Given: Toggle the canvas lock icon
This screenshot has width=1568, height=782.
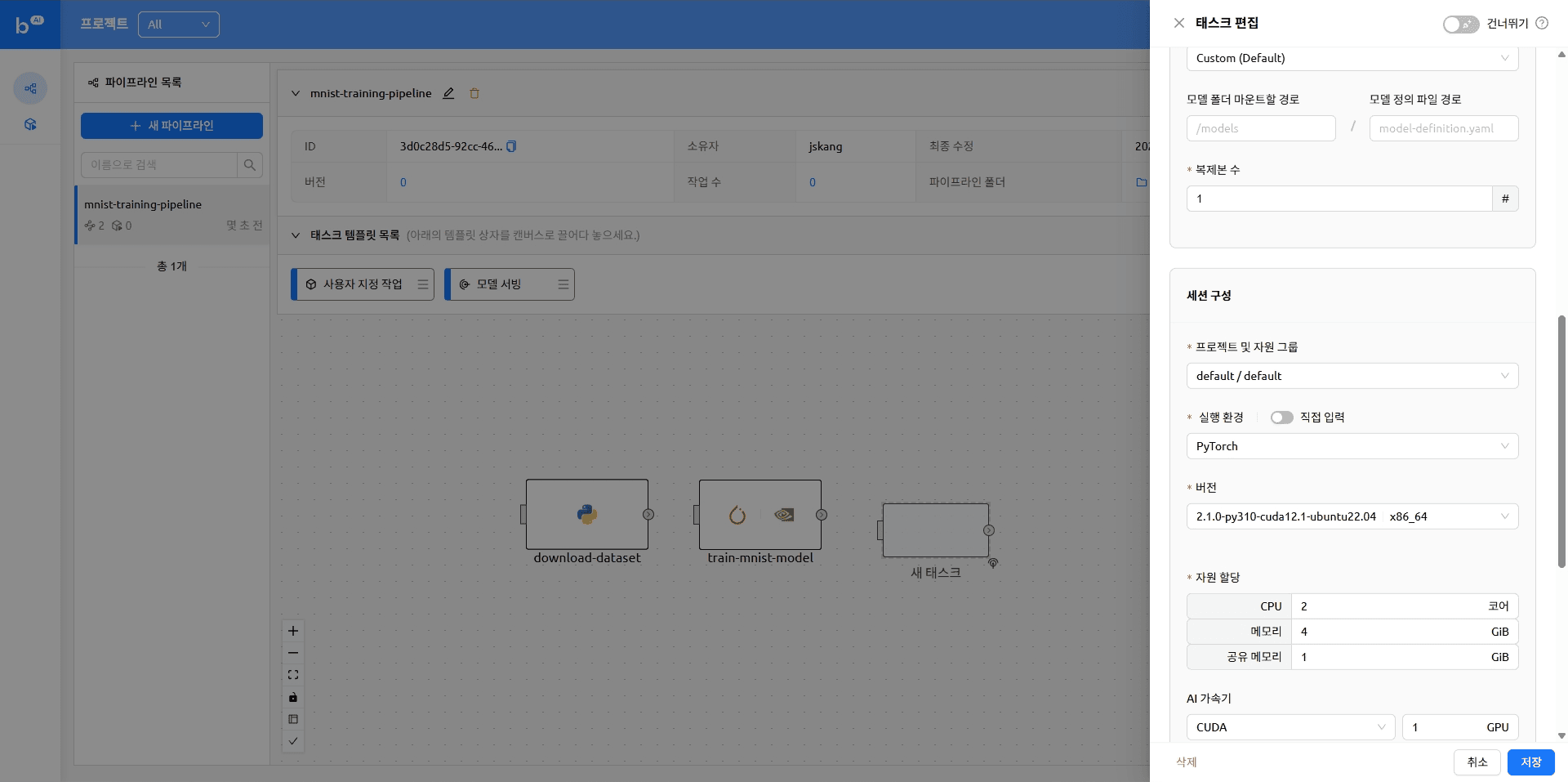Looking at the screenshot, I should 293,697.
